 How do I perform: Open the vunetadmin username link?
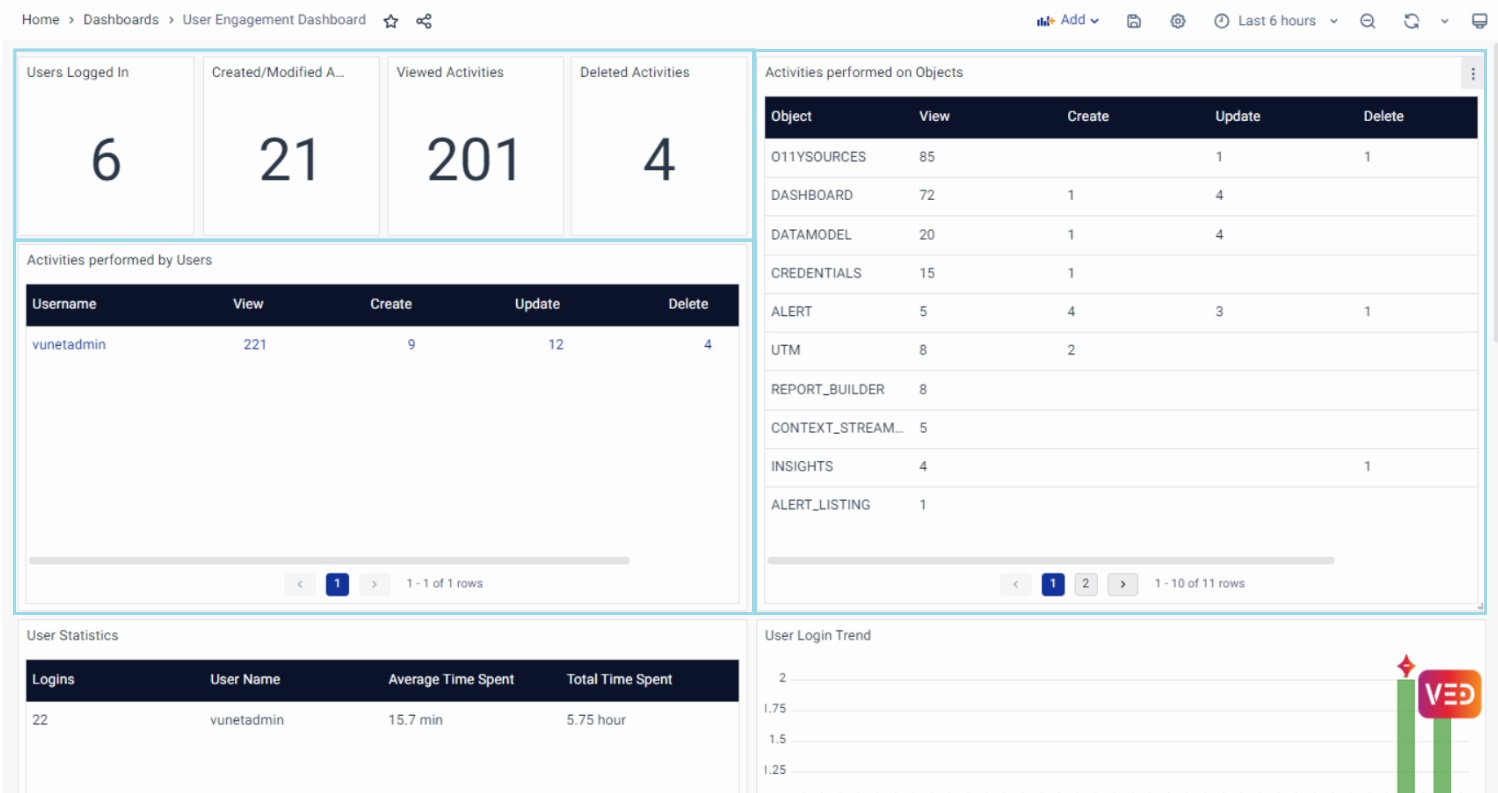(x=69, y=345)
